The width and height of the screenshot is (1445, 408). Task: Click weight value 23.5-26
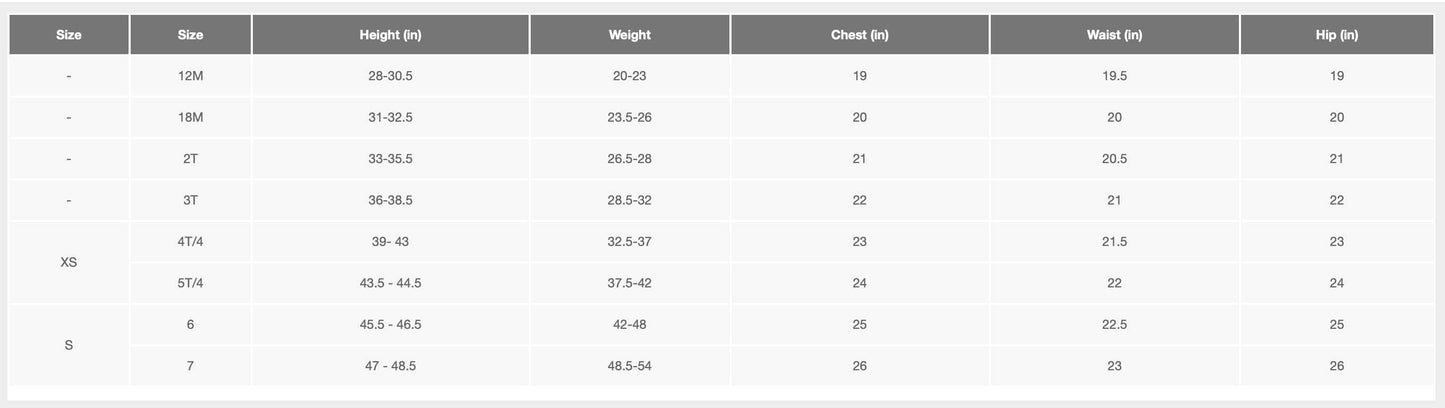[630, 117]
